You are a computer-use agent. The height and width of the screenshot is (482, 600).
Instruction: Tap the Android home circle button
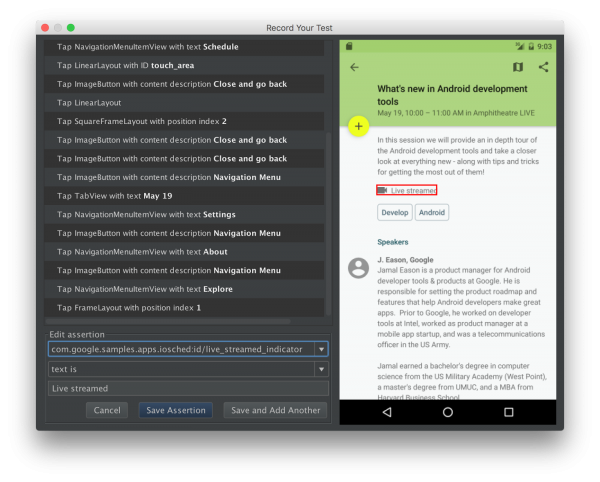(x=448, y=412)
